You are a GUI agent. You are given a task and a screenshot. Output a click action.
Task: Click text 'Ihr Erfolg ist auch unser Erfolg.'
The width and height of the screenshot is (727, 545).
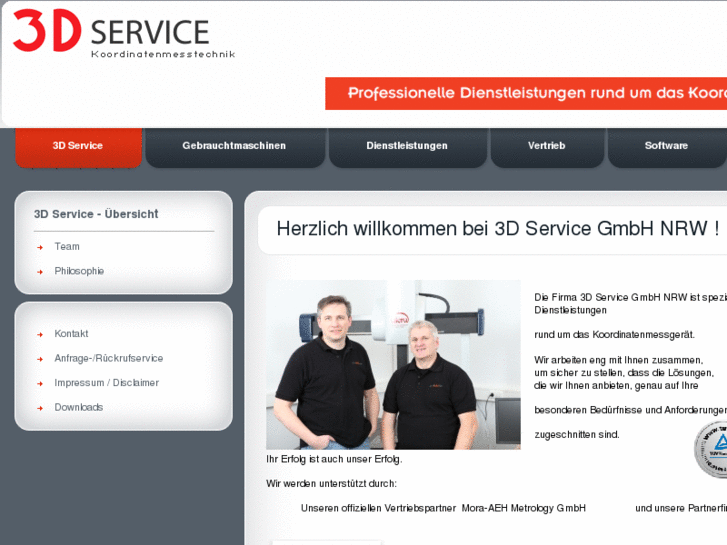pos(334,459)
